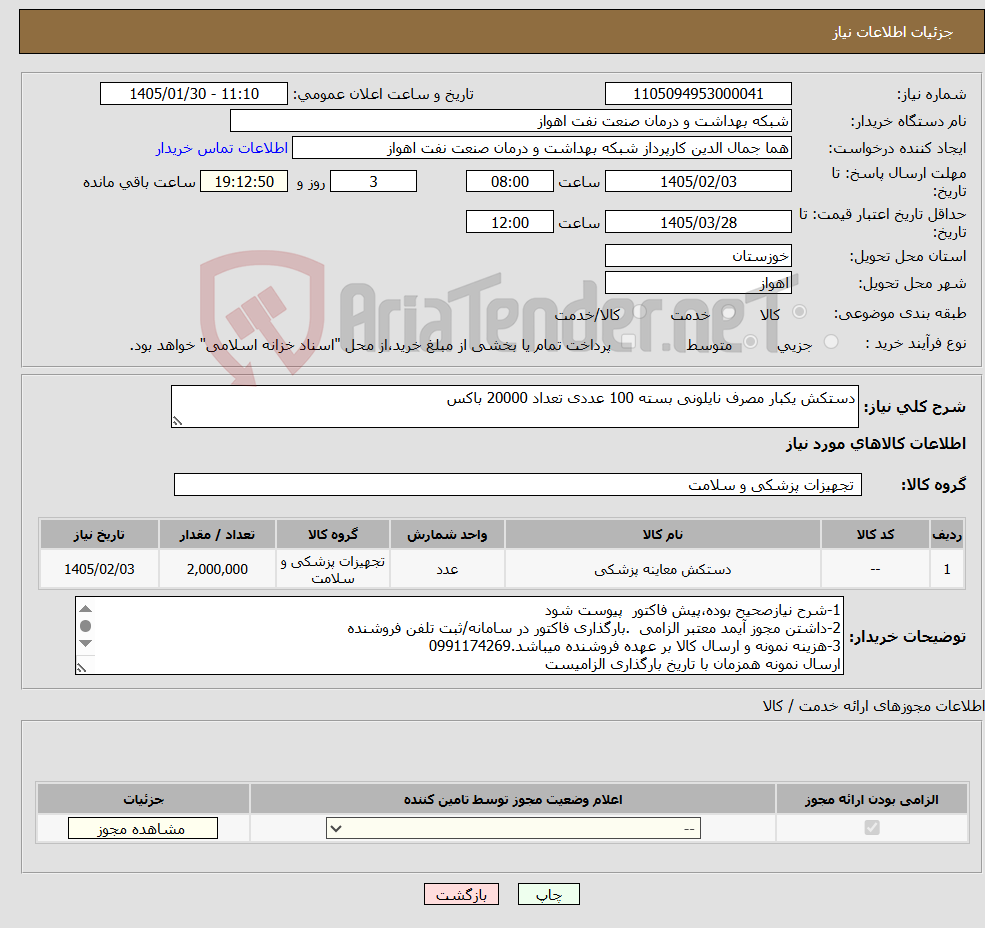
Task: Click the resize handle of شرح کلی نیاز box
Action: (x=177, y=421)
